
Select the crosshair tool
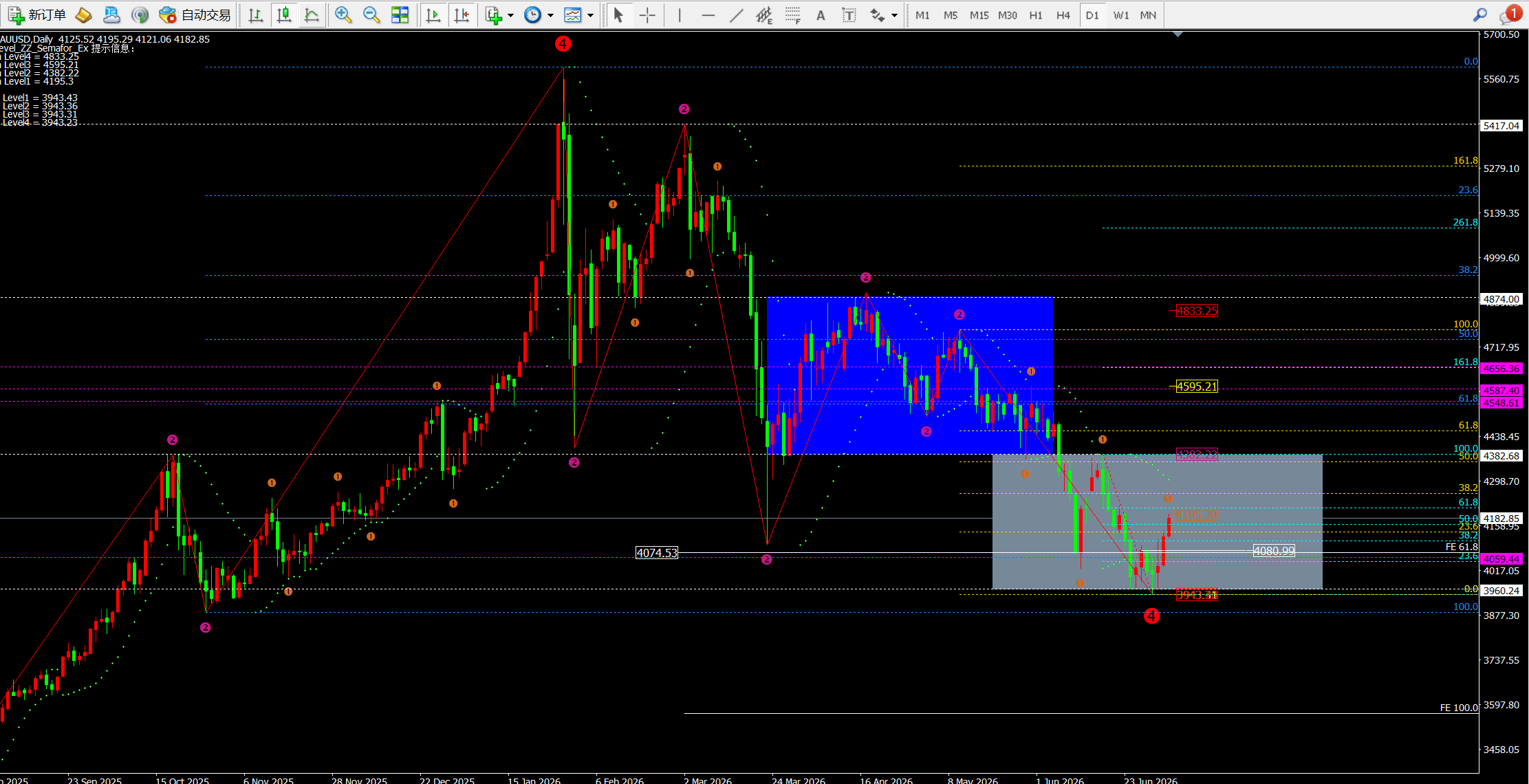[647, 15]
